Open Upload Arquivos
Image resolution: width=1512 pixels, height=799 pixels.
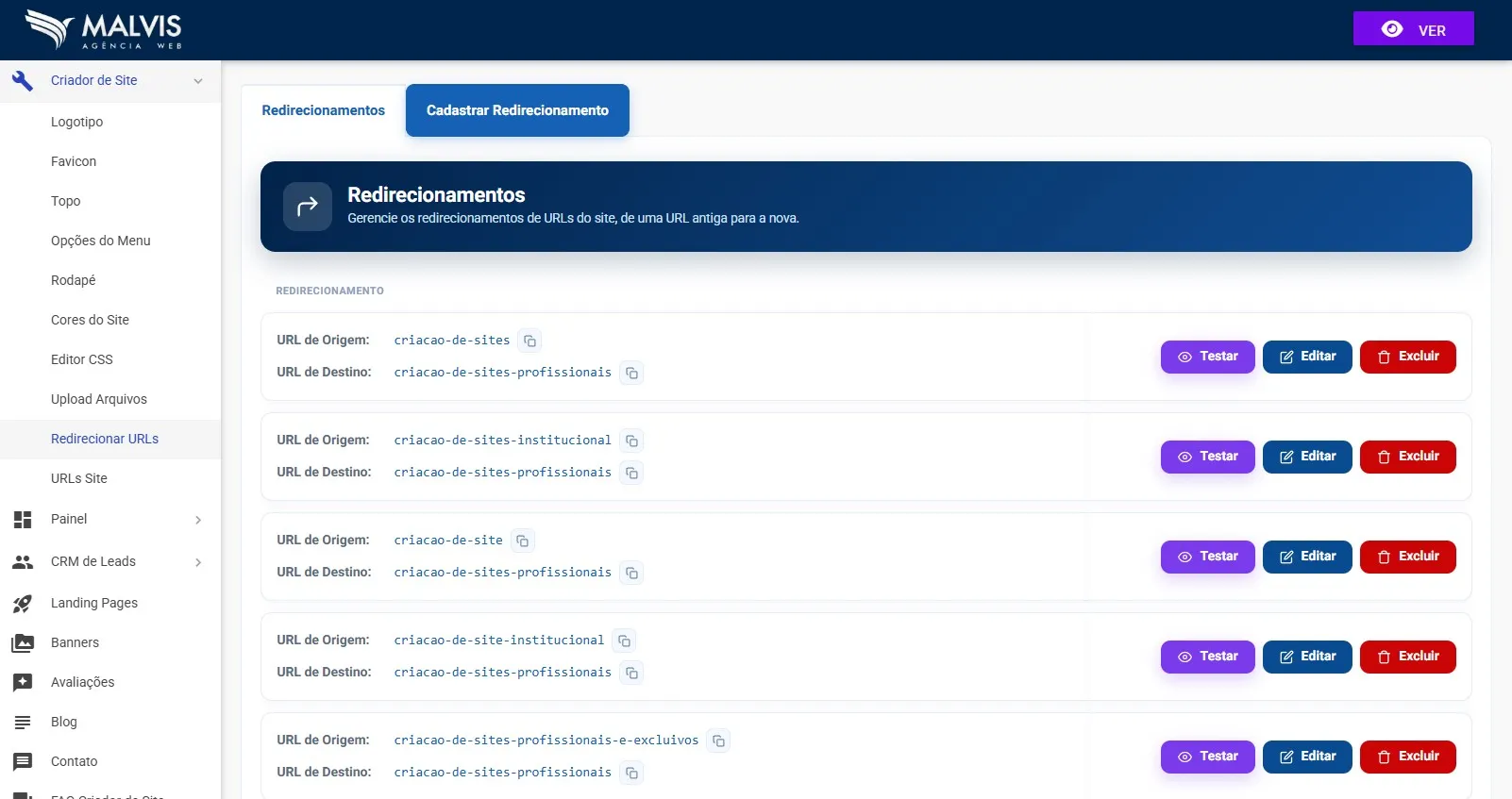pos(110,399)
